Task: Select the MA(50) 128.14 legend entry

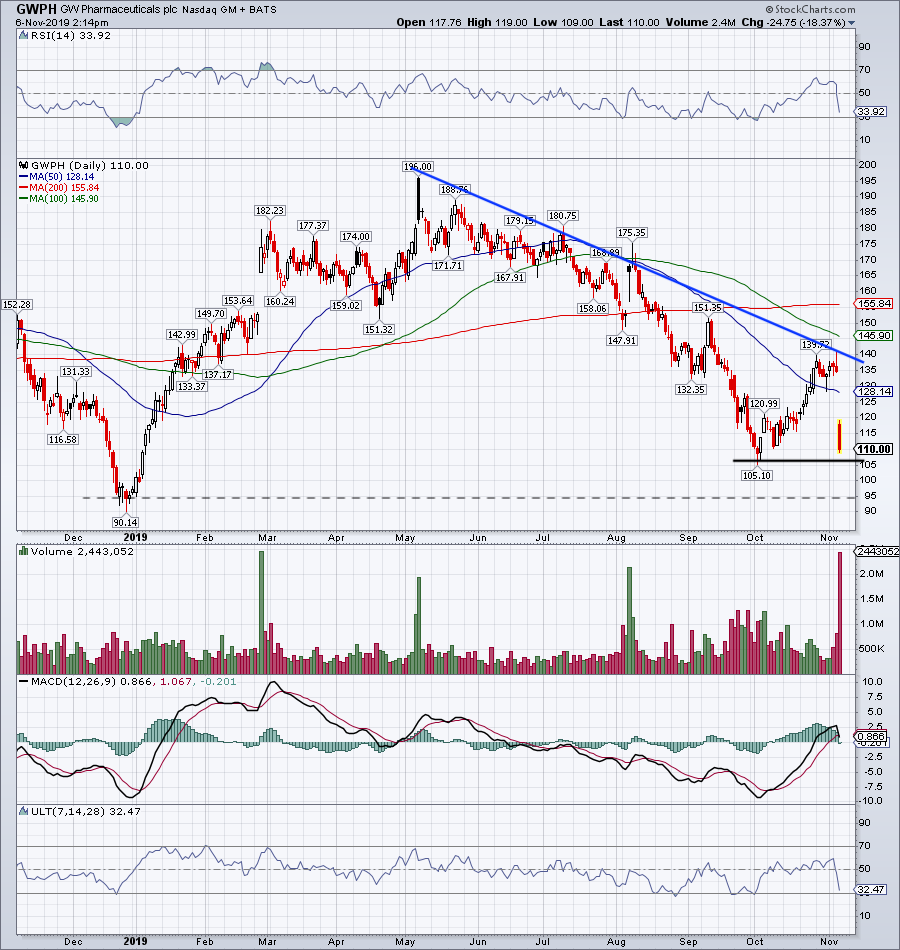Action: (x=59, y=177)
